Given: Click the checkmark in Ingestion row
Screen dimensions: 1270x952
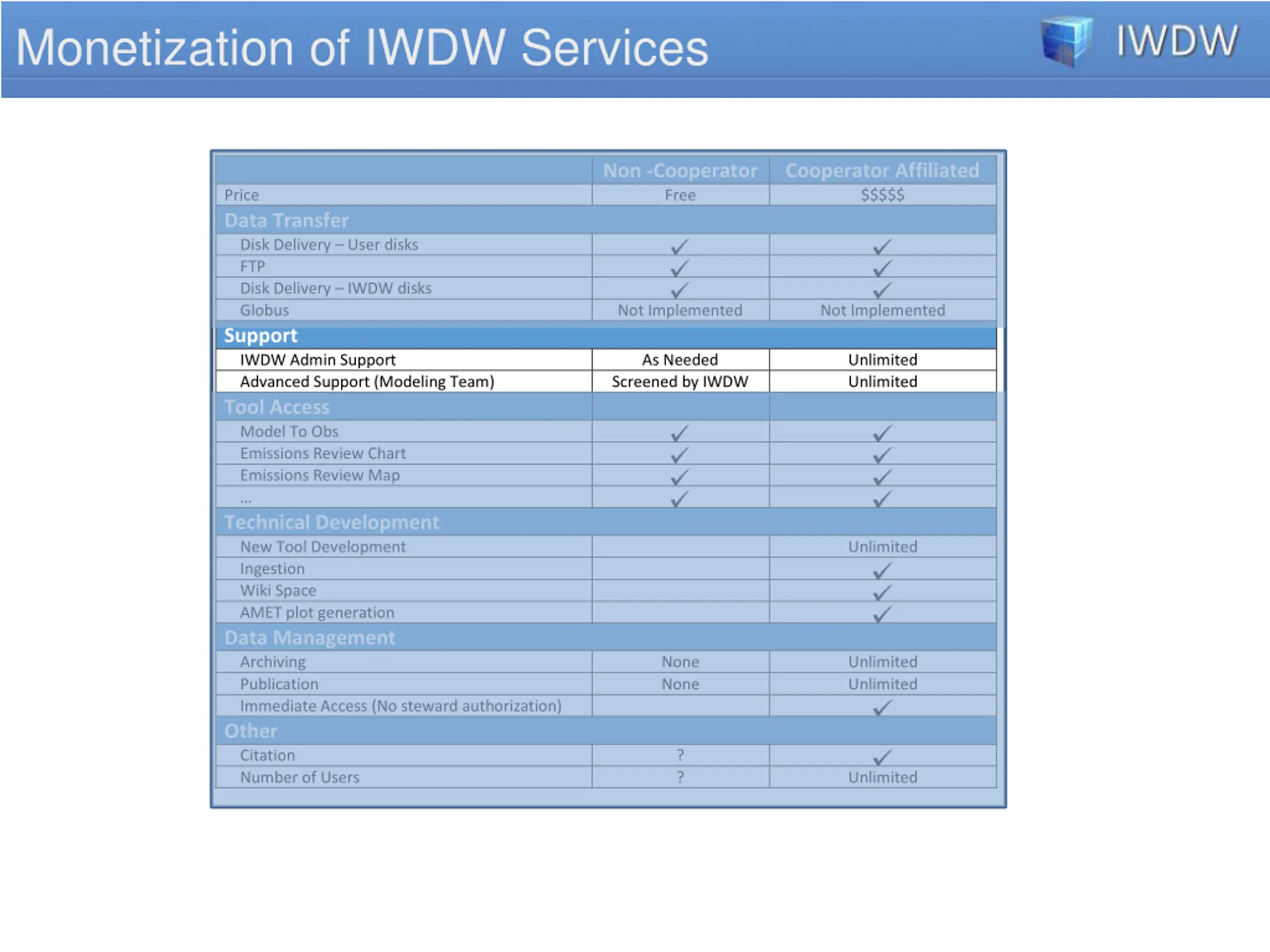Looking at the screenshot, I should (x=882, y=571).
